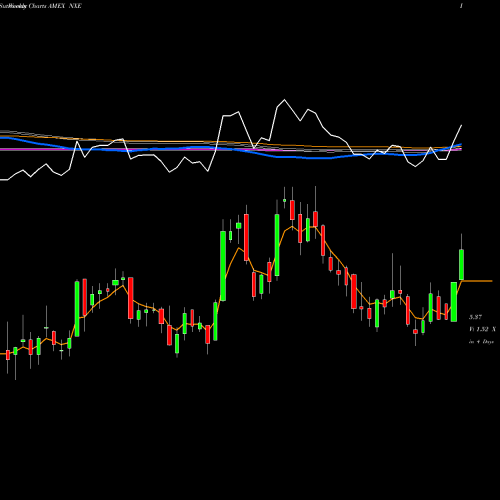The height and width of the screenshot is (500, 500).
Task: Select the 3.37 price label
Action: (x=475, y=317)
